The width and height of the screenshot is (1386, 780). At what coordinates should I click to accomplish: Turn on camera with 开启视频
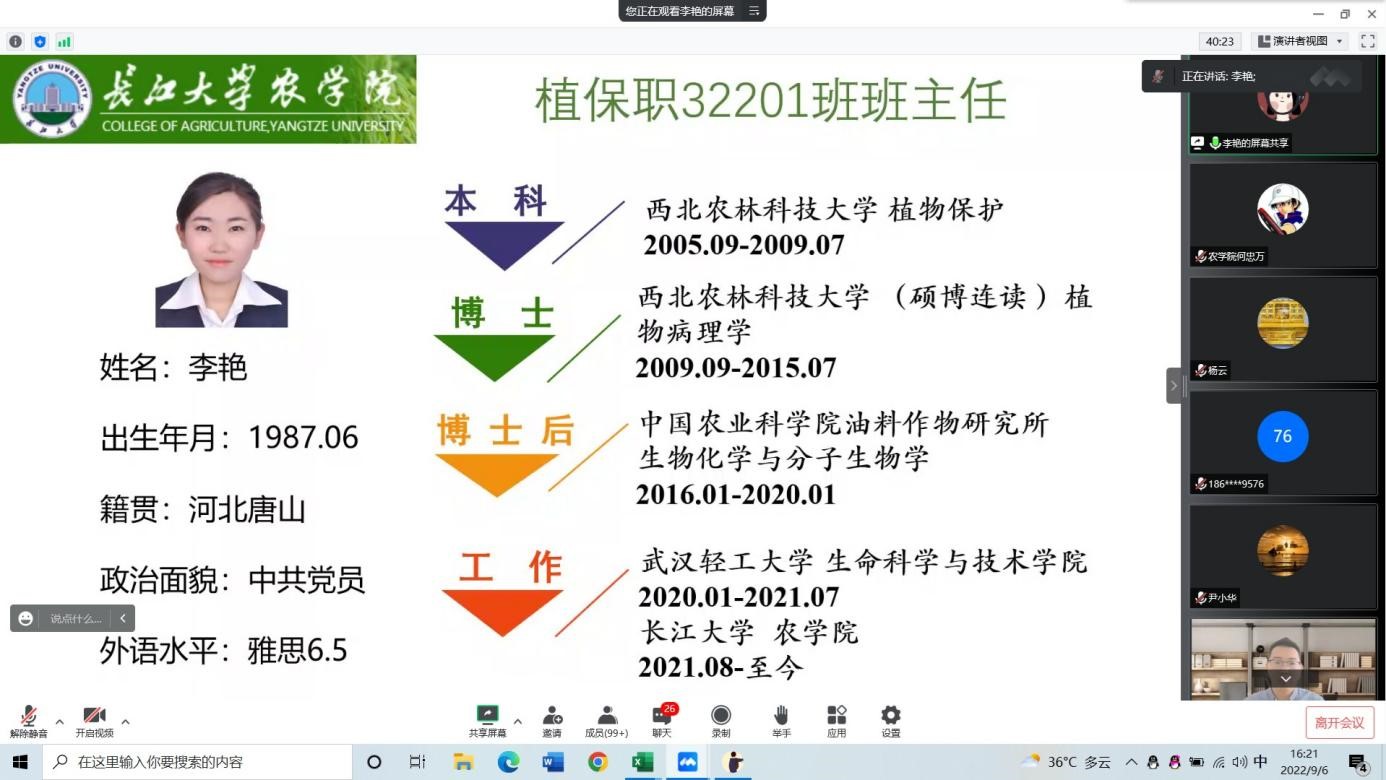click(x=94, y=716)
